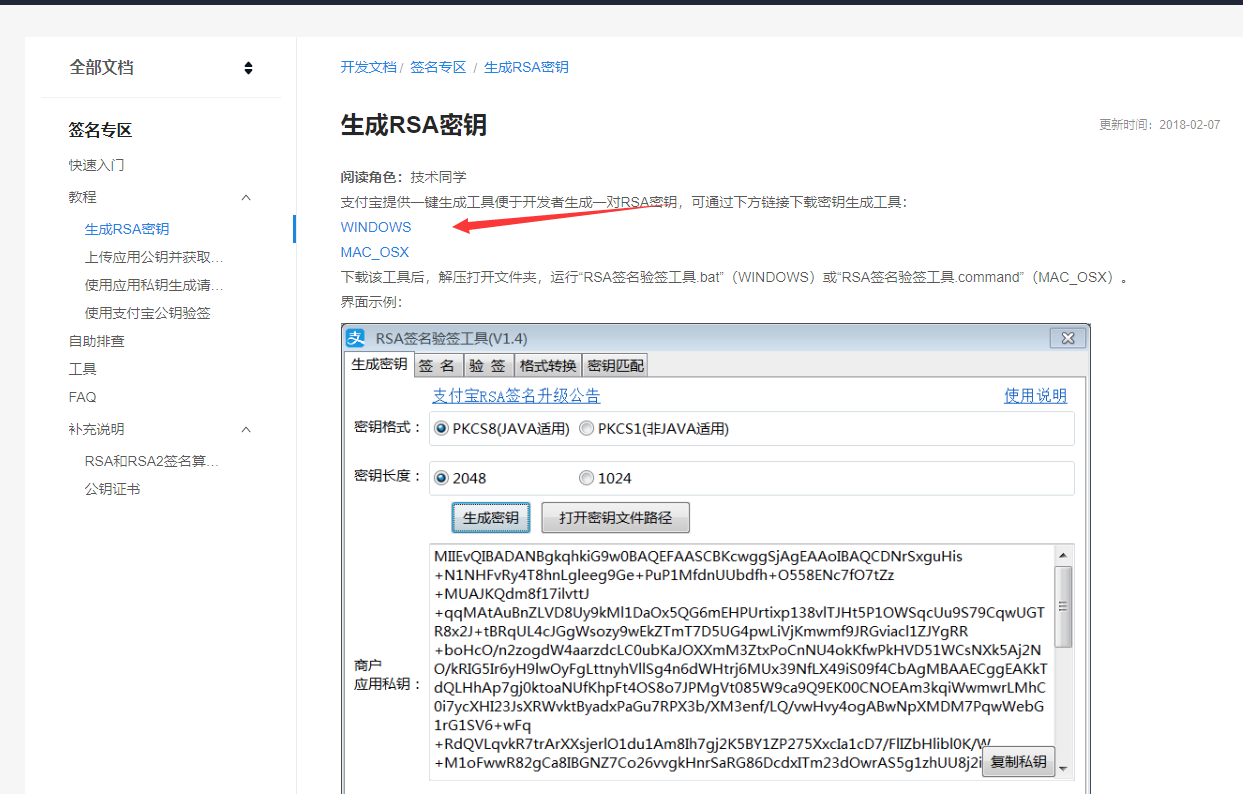This screenshot has width=1243, height=794.
Task: Select 2048 key length option
Action: point(441,477)
